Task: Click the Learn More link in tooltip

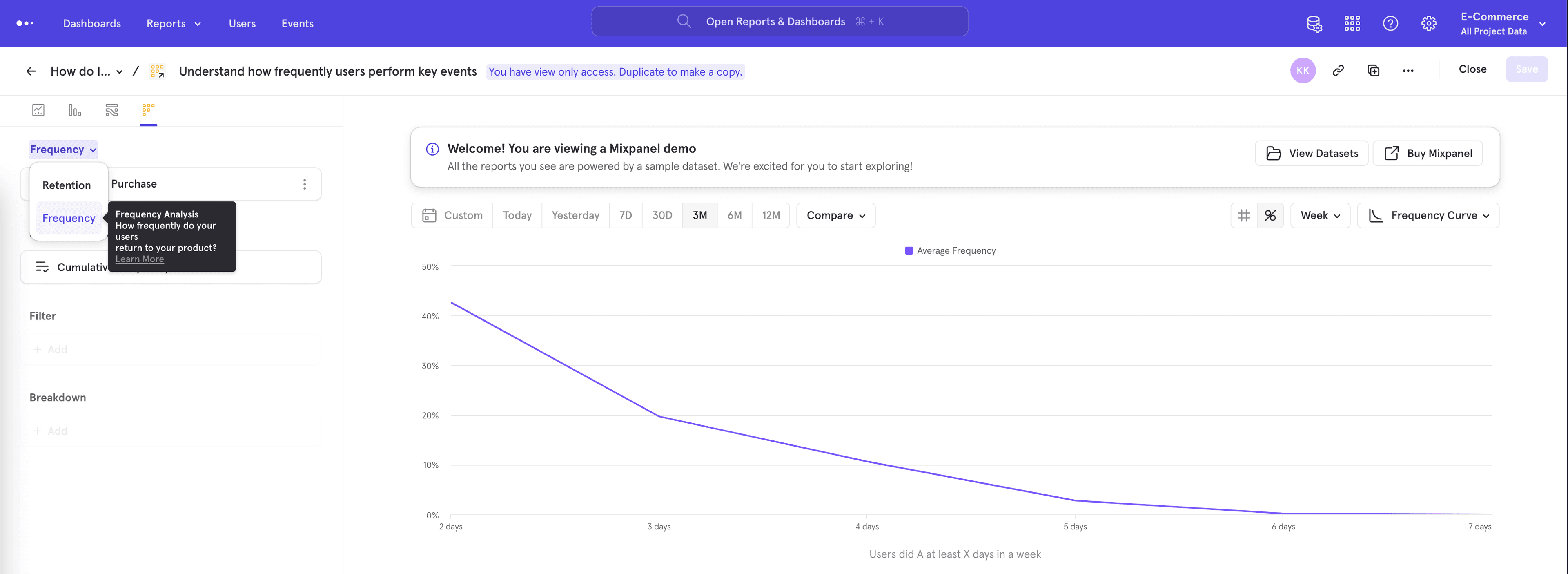Action: (x=139, y=259)
